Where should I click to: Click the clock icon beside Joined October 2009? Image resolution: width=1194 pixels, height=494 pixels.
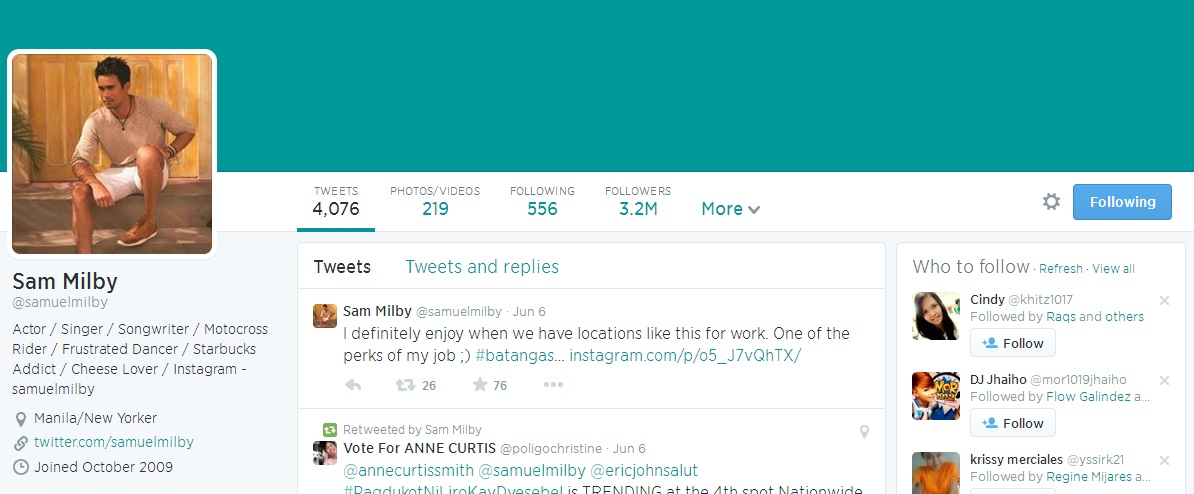point(21,467)
